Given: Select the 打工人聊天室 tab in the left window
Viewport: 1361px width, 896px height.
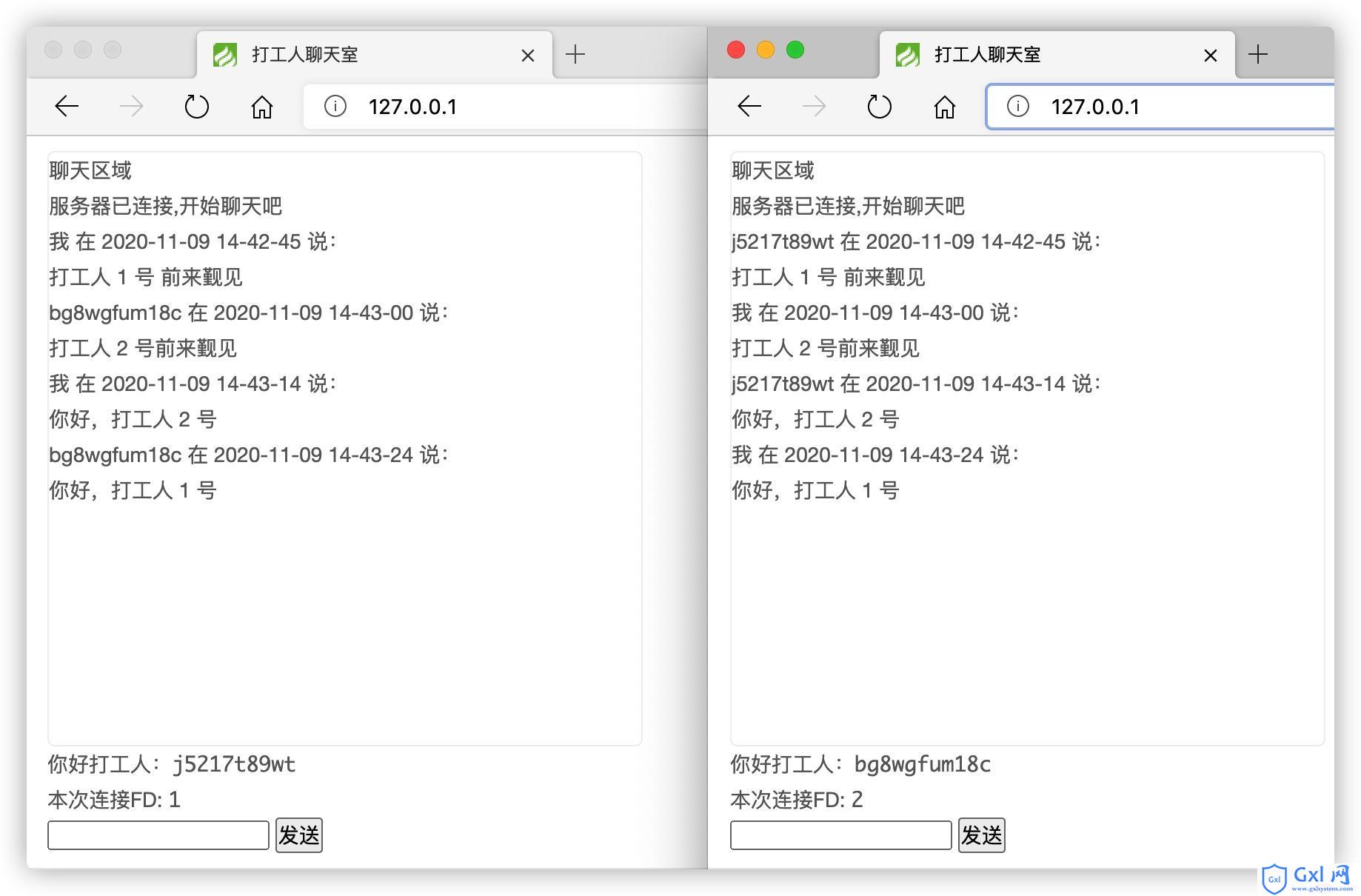Looking at the screenshot, I should click(x=375, y=55).
